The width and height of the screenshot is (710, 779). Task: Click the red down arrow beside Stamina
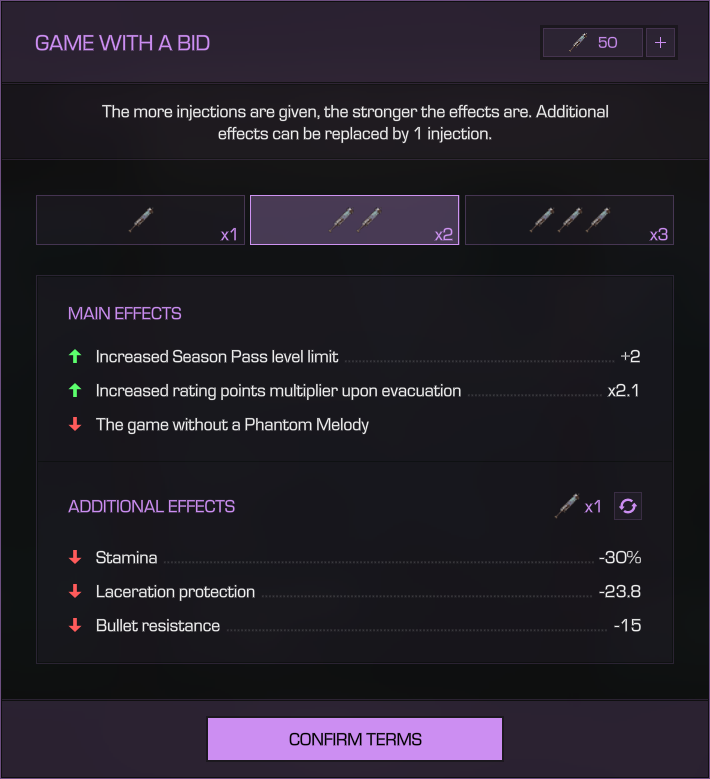coord(74,558)
